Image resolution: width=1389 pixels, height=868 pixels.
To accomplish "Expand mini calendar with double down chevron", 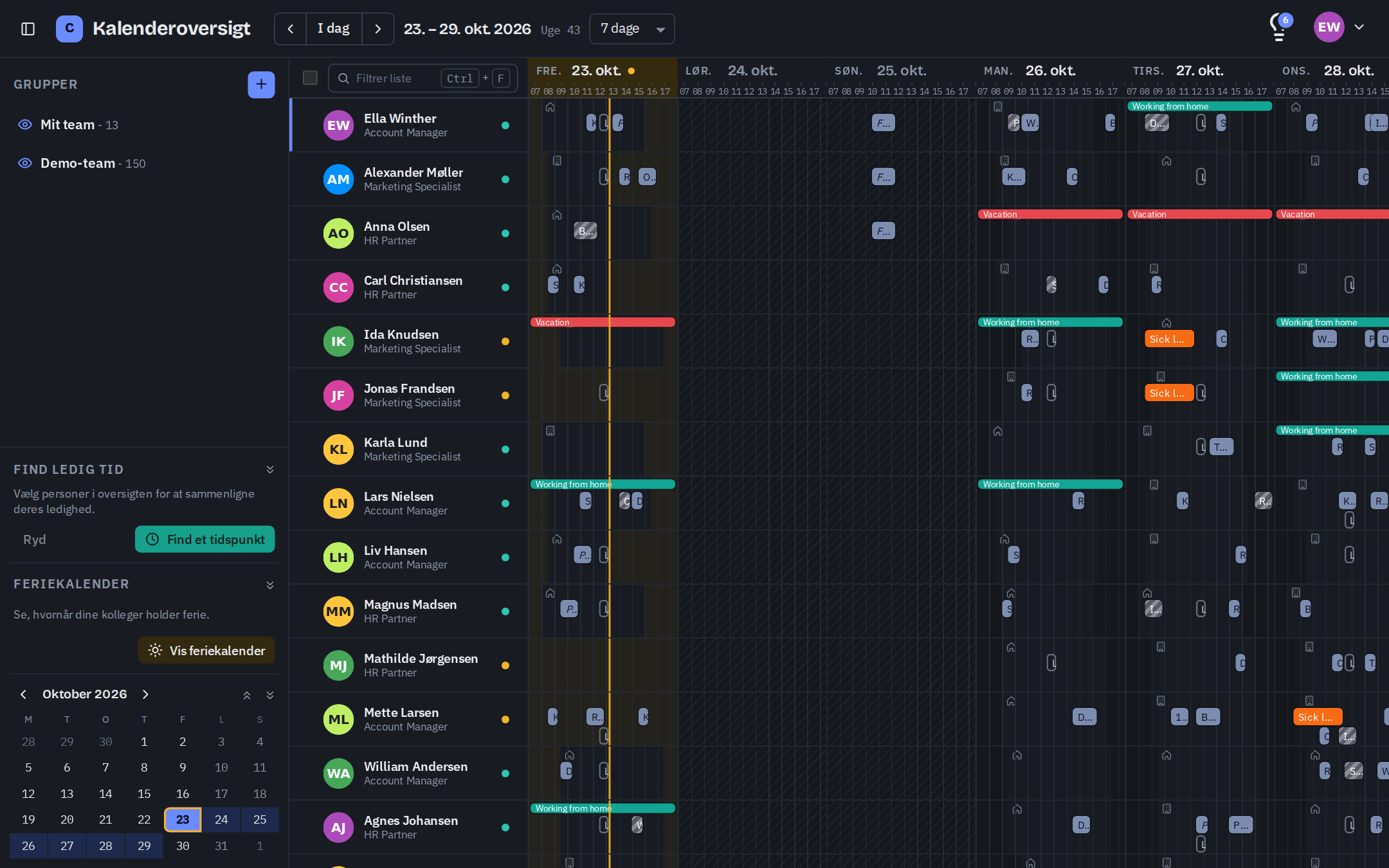I will click(270, 695).
